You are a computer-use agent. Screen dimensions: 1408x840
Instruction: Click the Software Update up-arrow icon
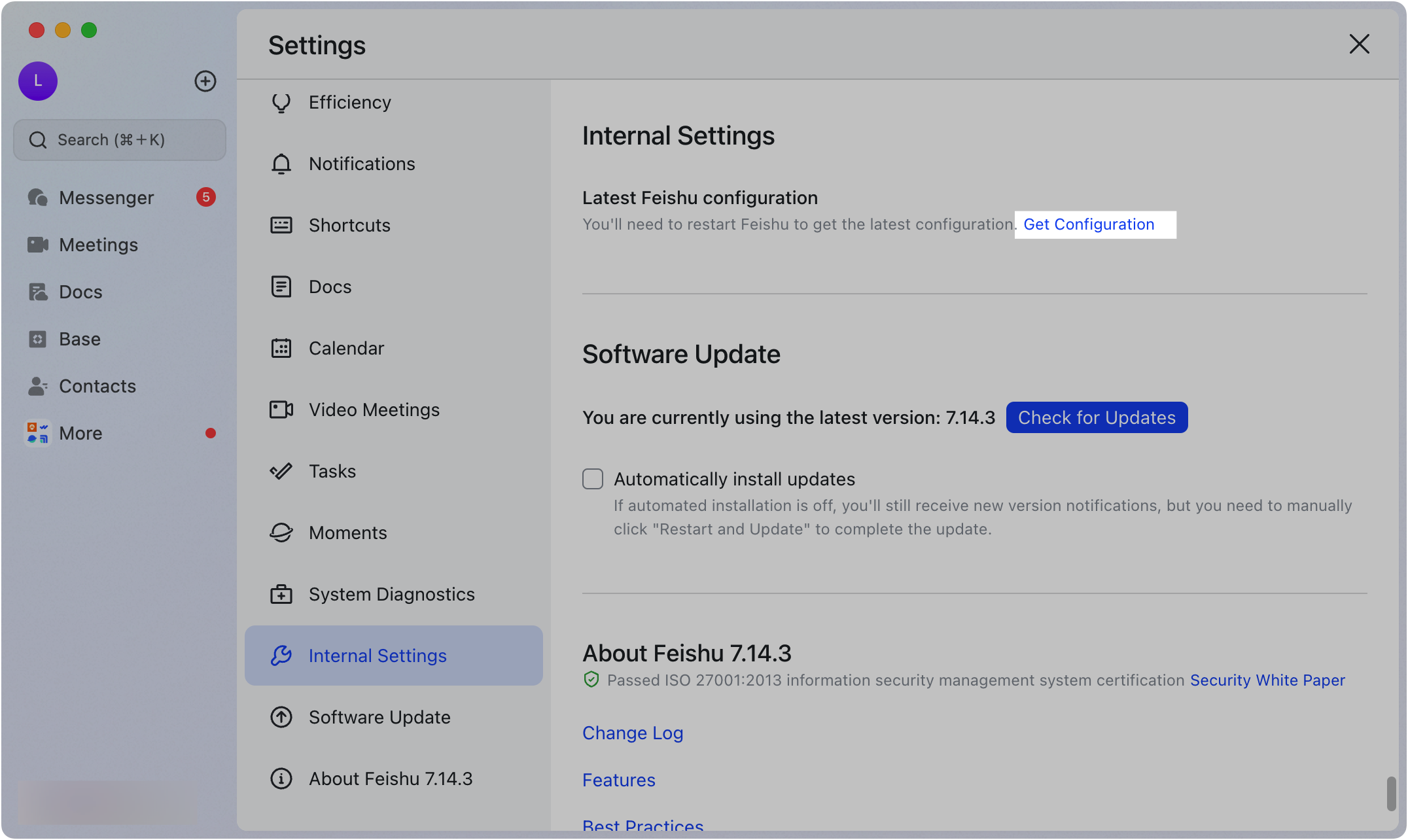click(x=281, y=717)
